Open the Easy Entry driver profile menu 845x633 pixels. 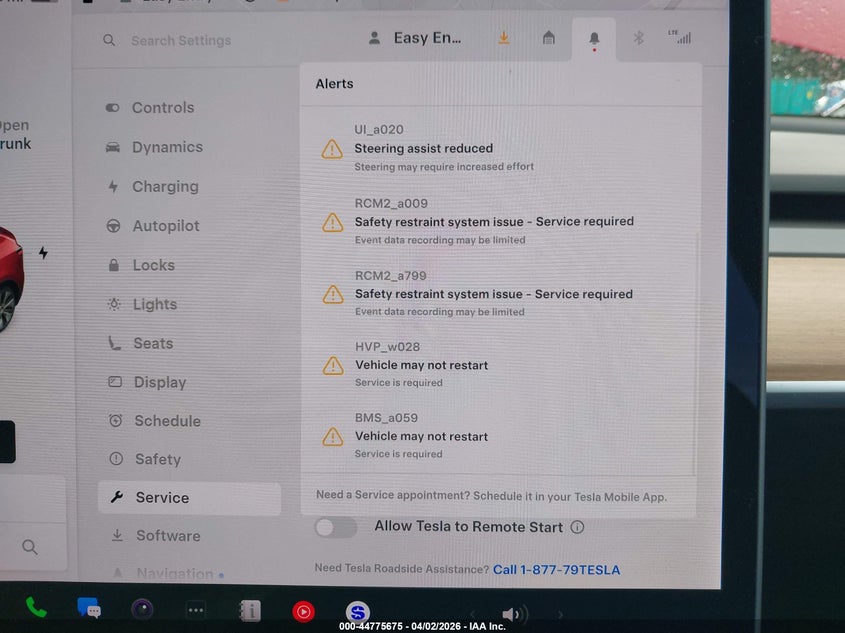(416, 38)
